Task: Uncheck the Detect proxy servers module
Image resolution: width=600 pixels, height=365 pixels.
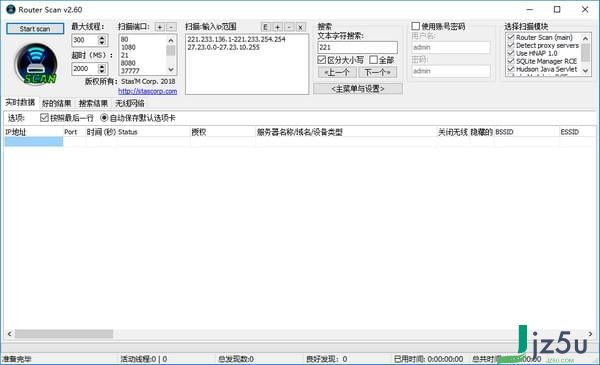Action: tap(511, 45)
